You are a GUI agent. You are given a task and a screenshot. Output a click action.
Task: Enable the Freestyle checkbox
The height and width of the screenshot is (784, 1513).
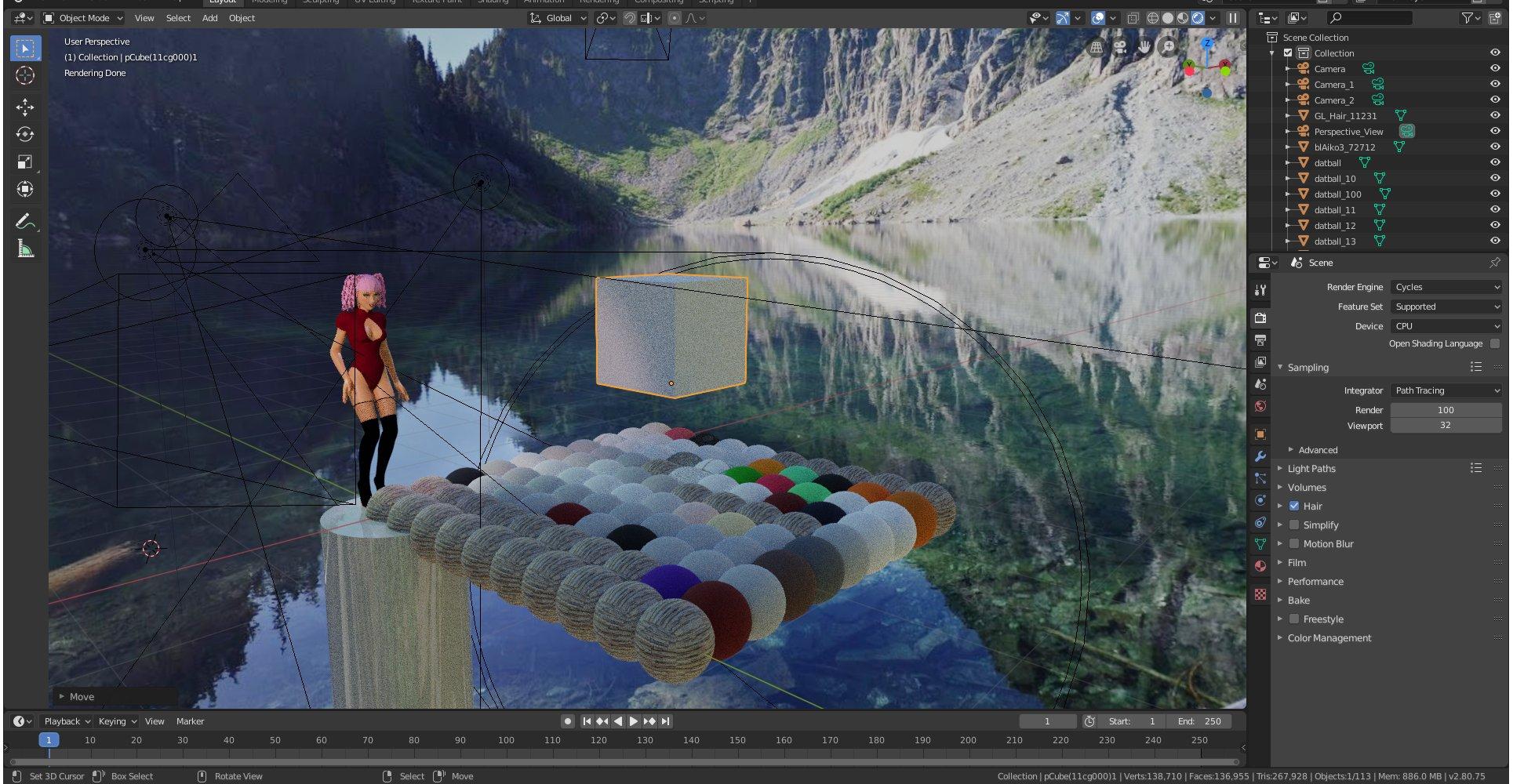pos(1294,619)
